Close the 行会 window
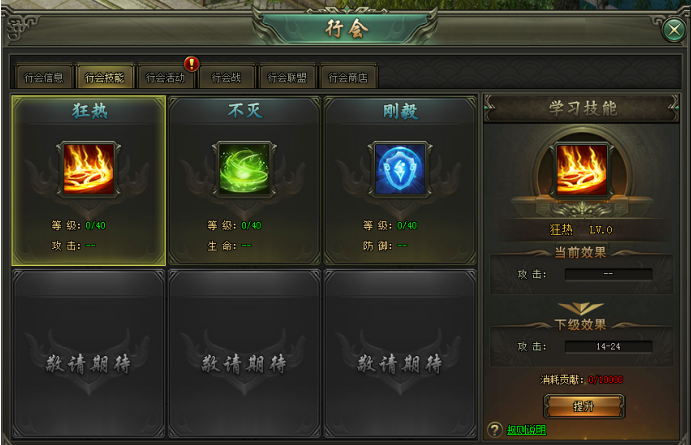The image size is (691, 445). click(x=674, y=30)
